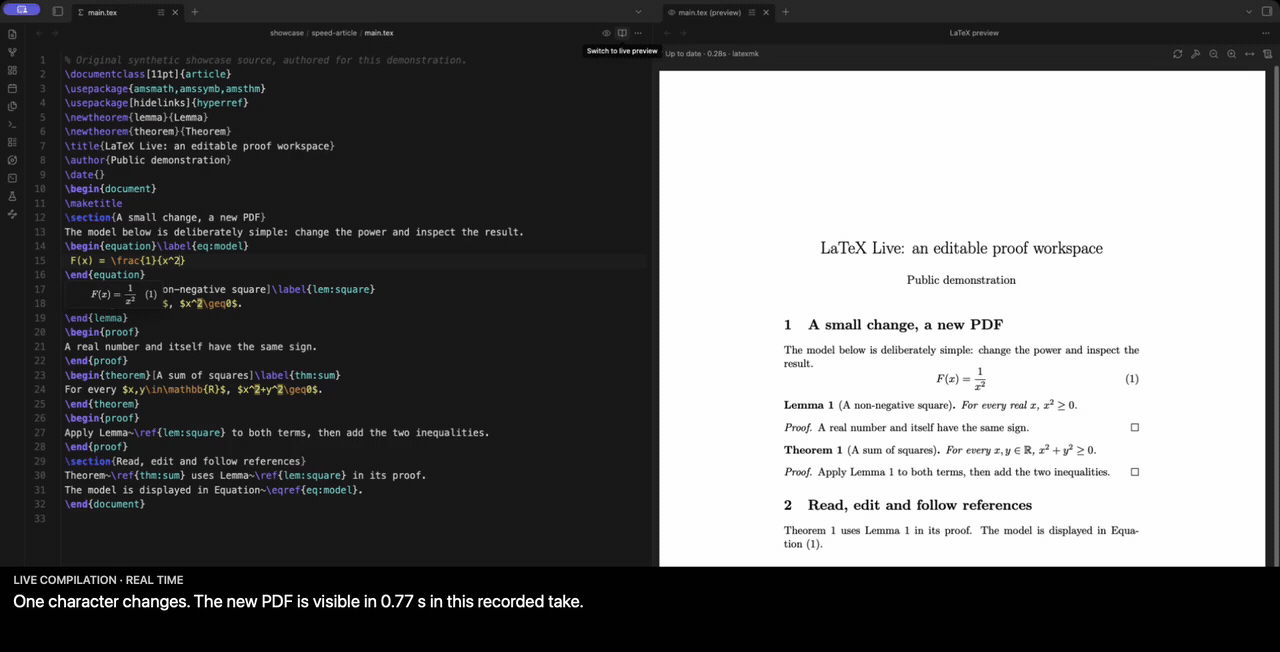Add a new tab in the preview pane
Image resolution: width=1280 pixels, height=652 pixels.
(x=785, y=12)
